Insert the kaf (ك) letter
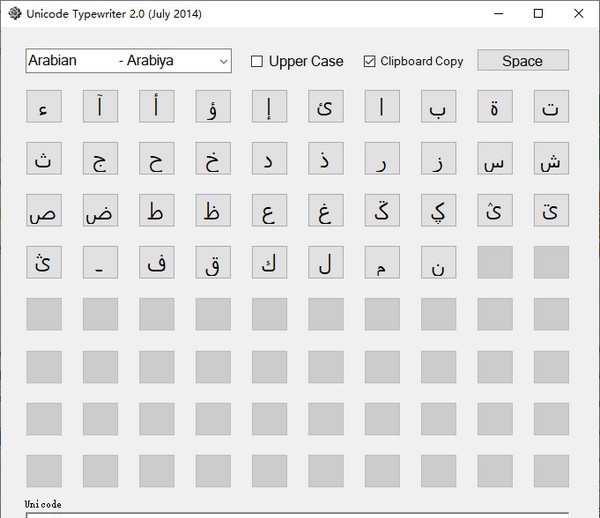This screenshot has height=518, width=600. [x=269, y=262]
